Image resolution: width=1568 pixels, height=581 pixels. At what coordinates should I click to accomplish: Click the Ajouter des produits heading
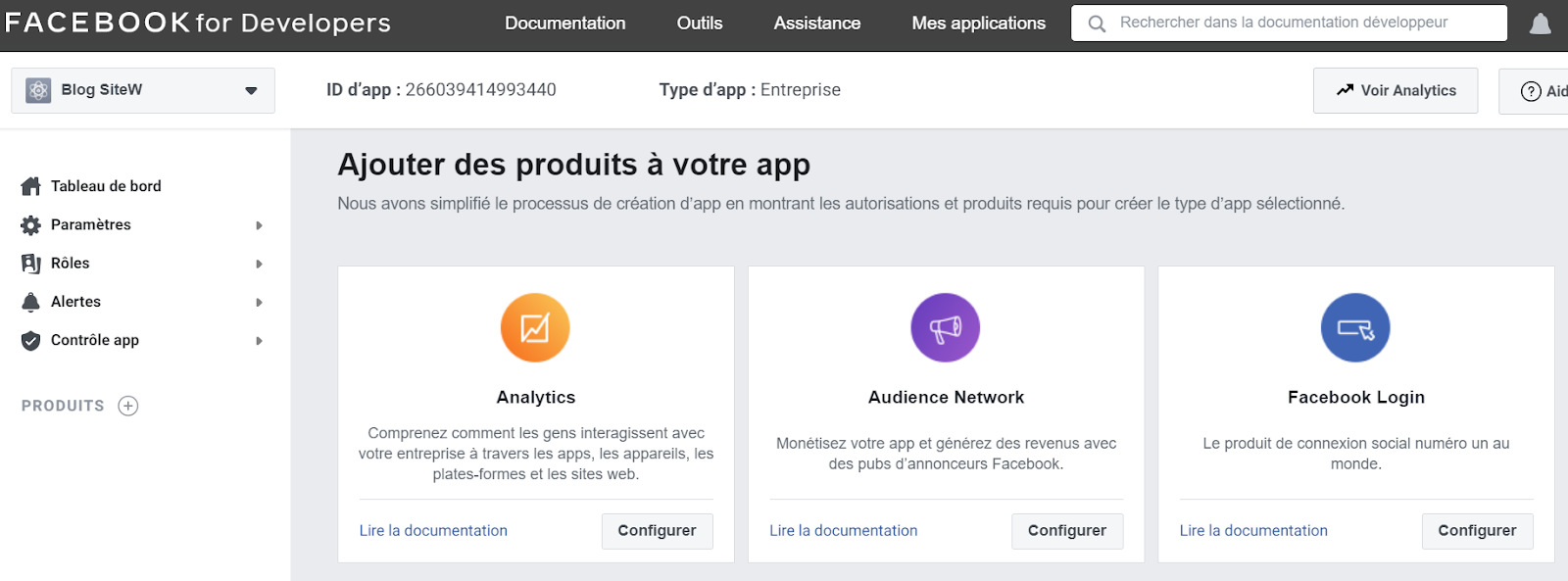(x=574, y=165)
